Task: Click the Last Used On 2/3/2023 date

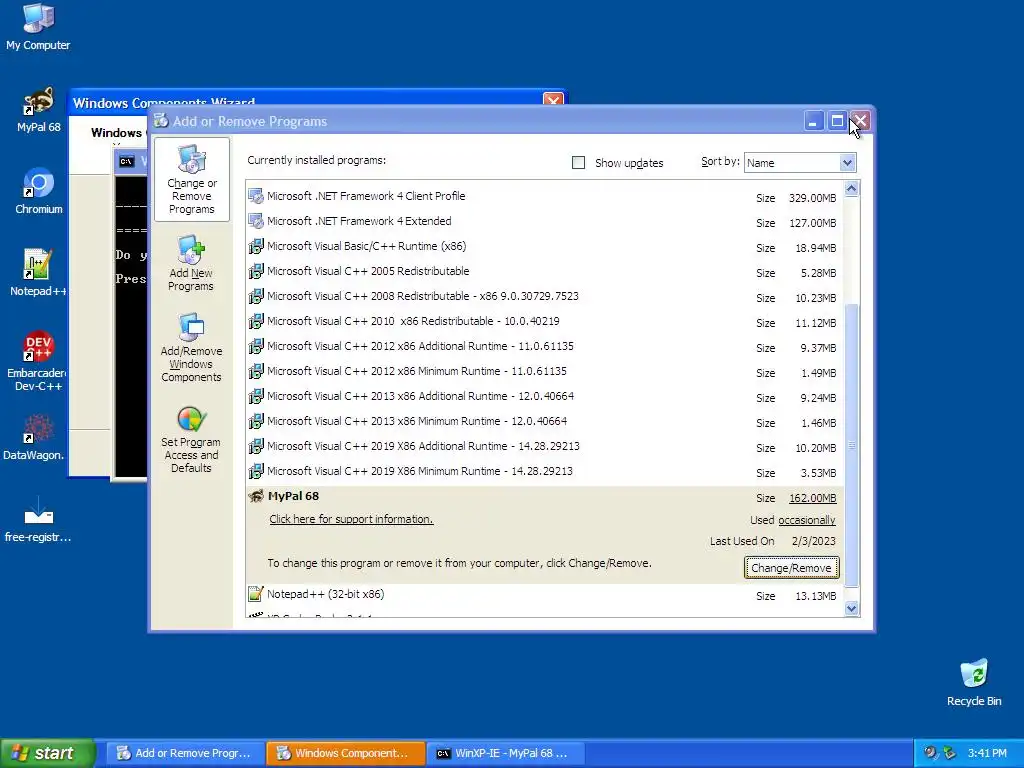Action: click(813, 541)
